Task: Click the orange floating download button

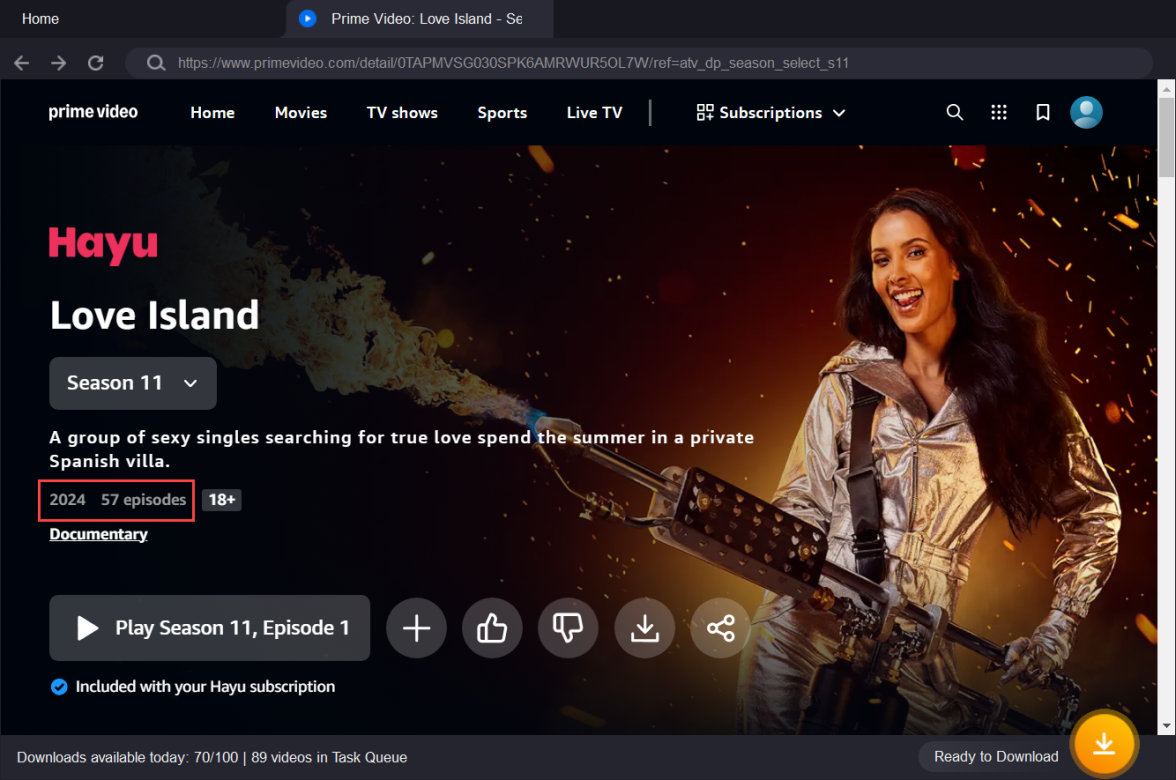Action: [1104, 744]
